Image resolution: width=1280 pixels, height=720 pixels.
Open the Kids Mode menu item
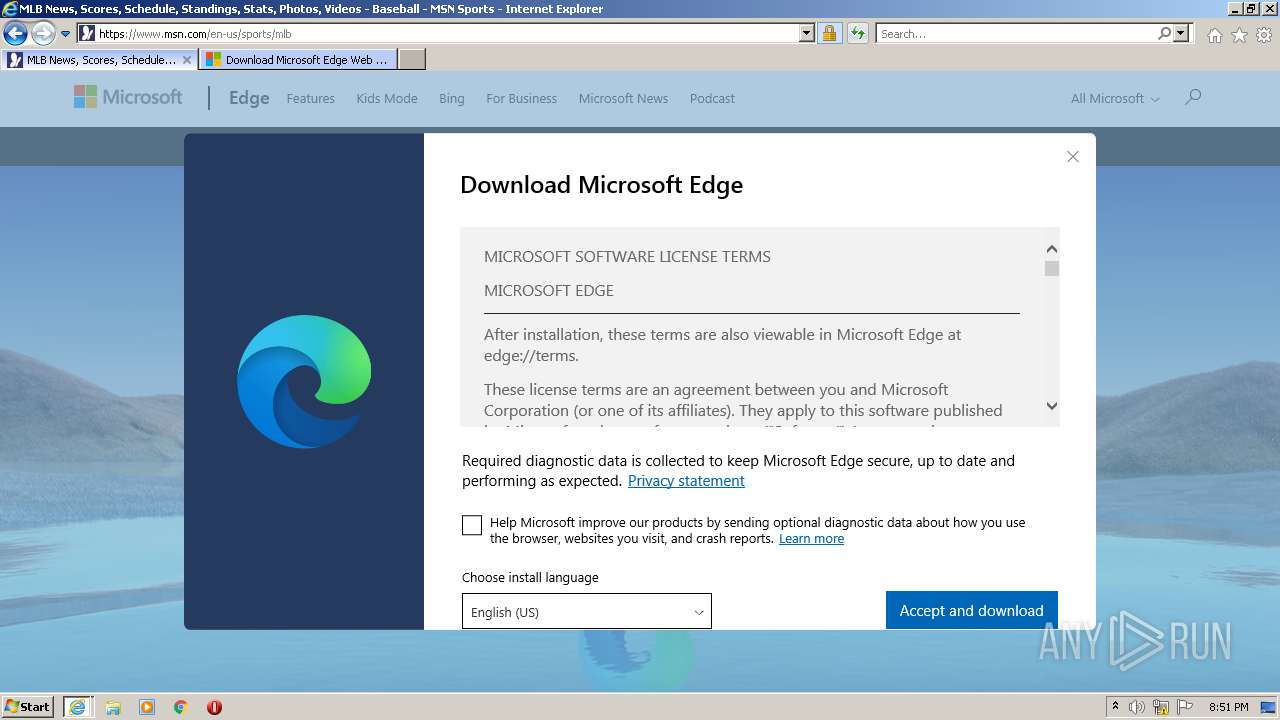tap(387, 98)
